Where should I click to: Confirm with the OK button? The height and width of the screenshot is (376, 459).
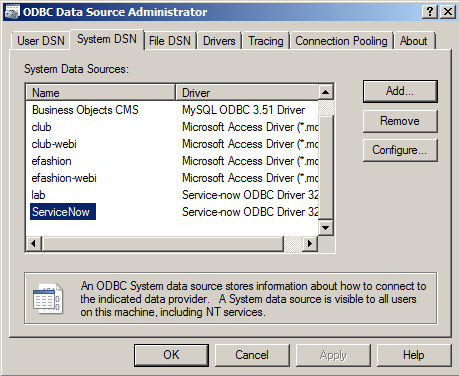pyautogui.click(x=171, y=355)
